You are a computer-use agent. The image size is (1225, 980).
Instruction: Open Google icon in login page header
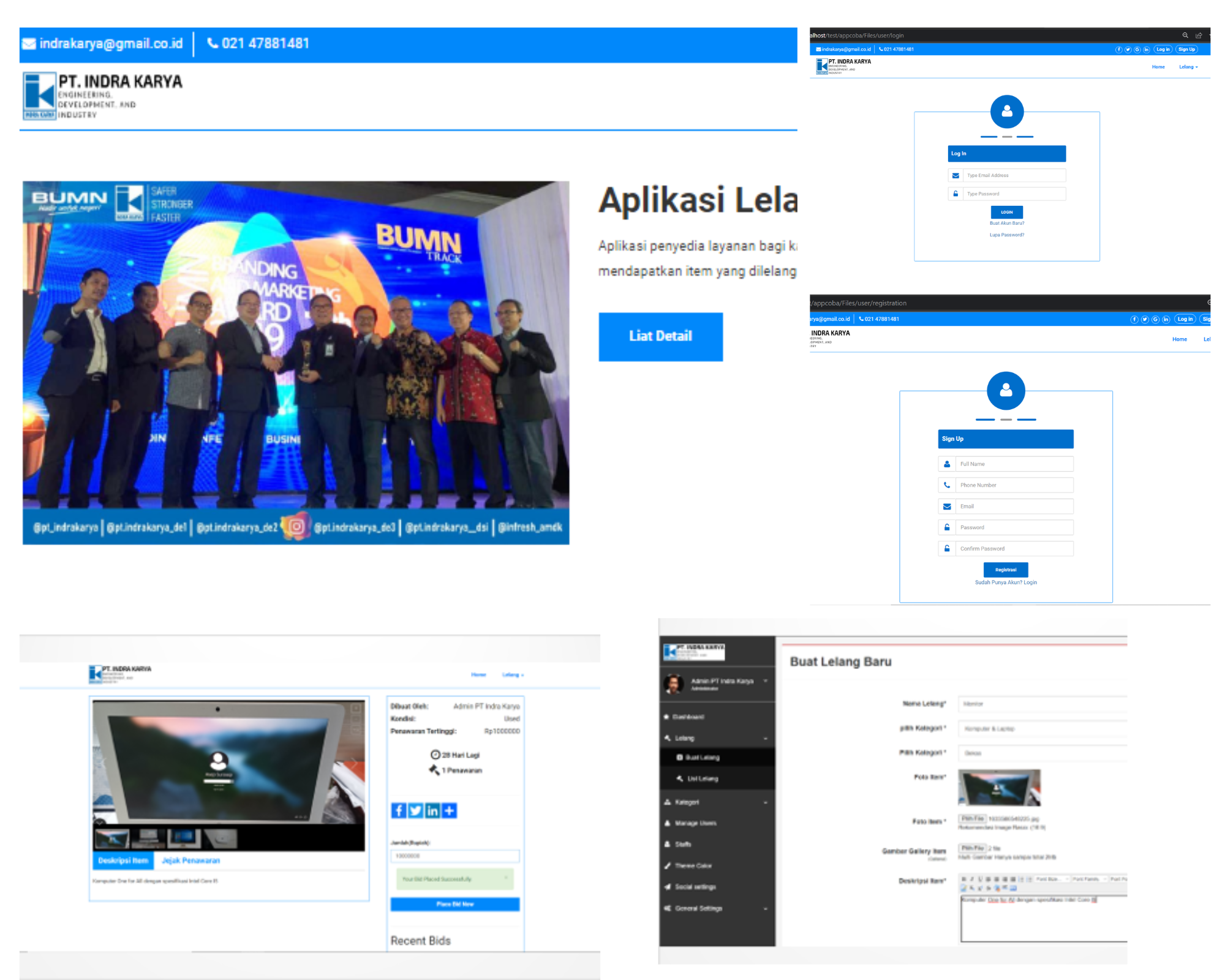1137,50
